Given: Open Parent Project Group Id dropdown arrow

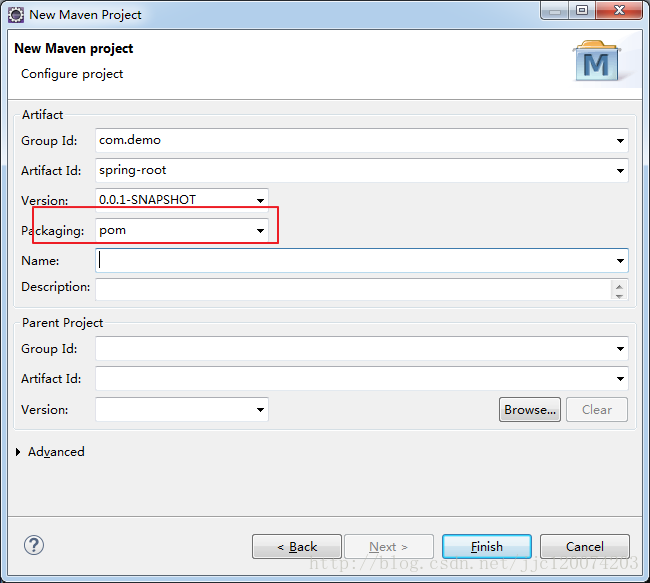Looking at the screenshot, I should click(620, 349).
